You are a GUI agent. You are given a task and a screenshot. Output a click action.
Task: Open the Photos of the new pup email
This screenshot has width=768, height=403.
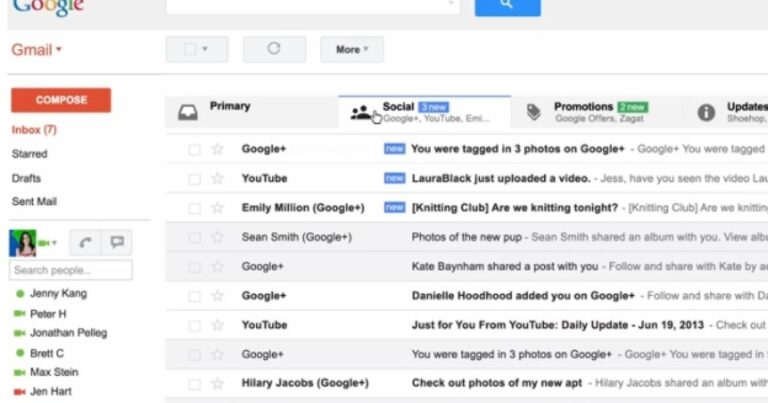coord(466,237)
